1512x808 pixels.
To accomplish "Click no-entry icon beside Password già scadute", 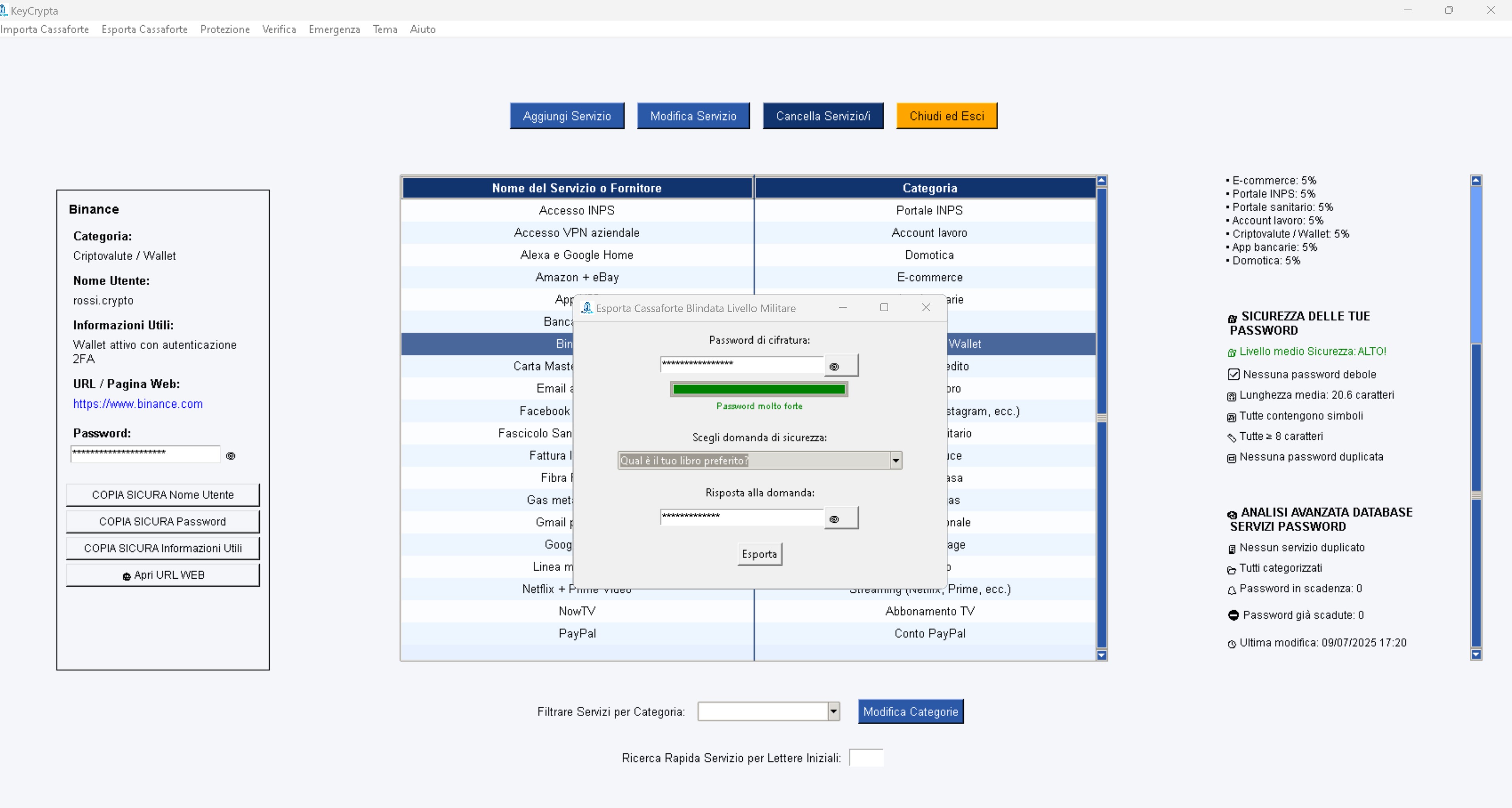I will pyautogui.click(x=1233, y=615).
